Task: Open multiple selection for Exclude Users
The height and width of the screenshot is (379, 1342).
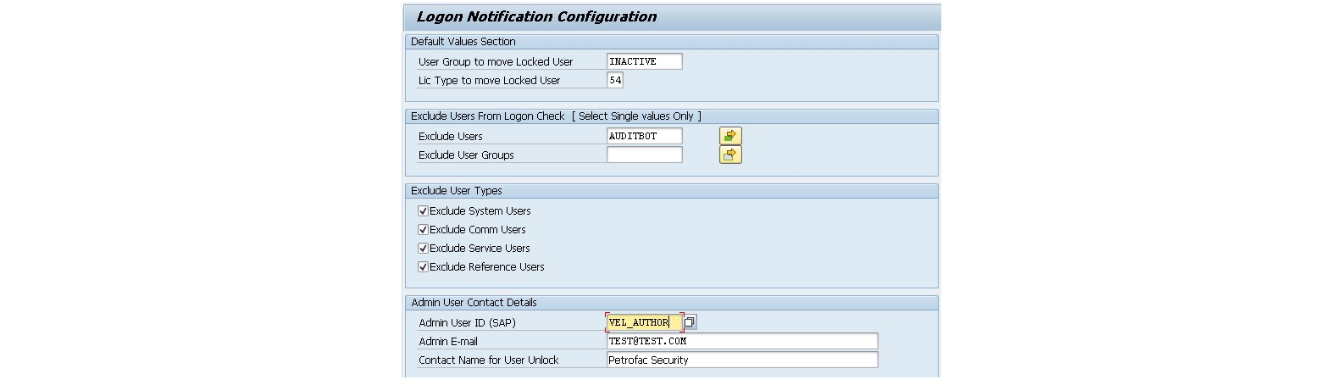Action: pyautogui.click(x=731, y=136)
